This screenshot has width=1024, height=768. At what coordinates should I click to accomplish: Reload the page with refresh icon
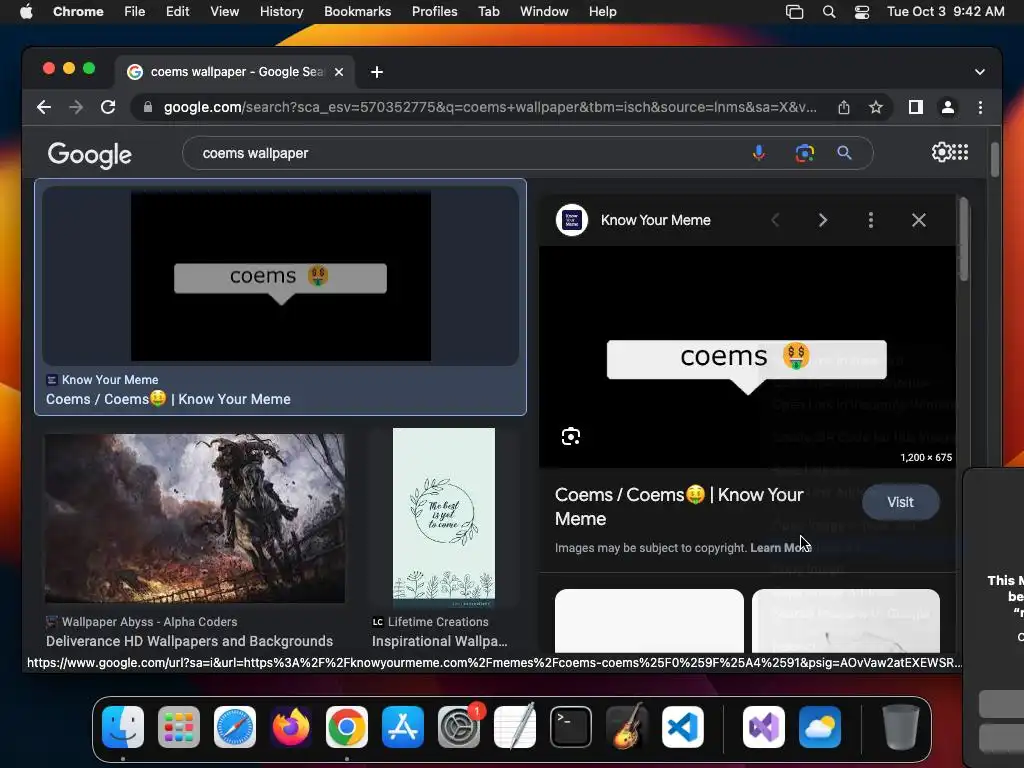tap(108, 107)
